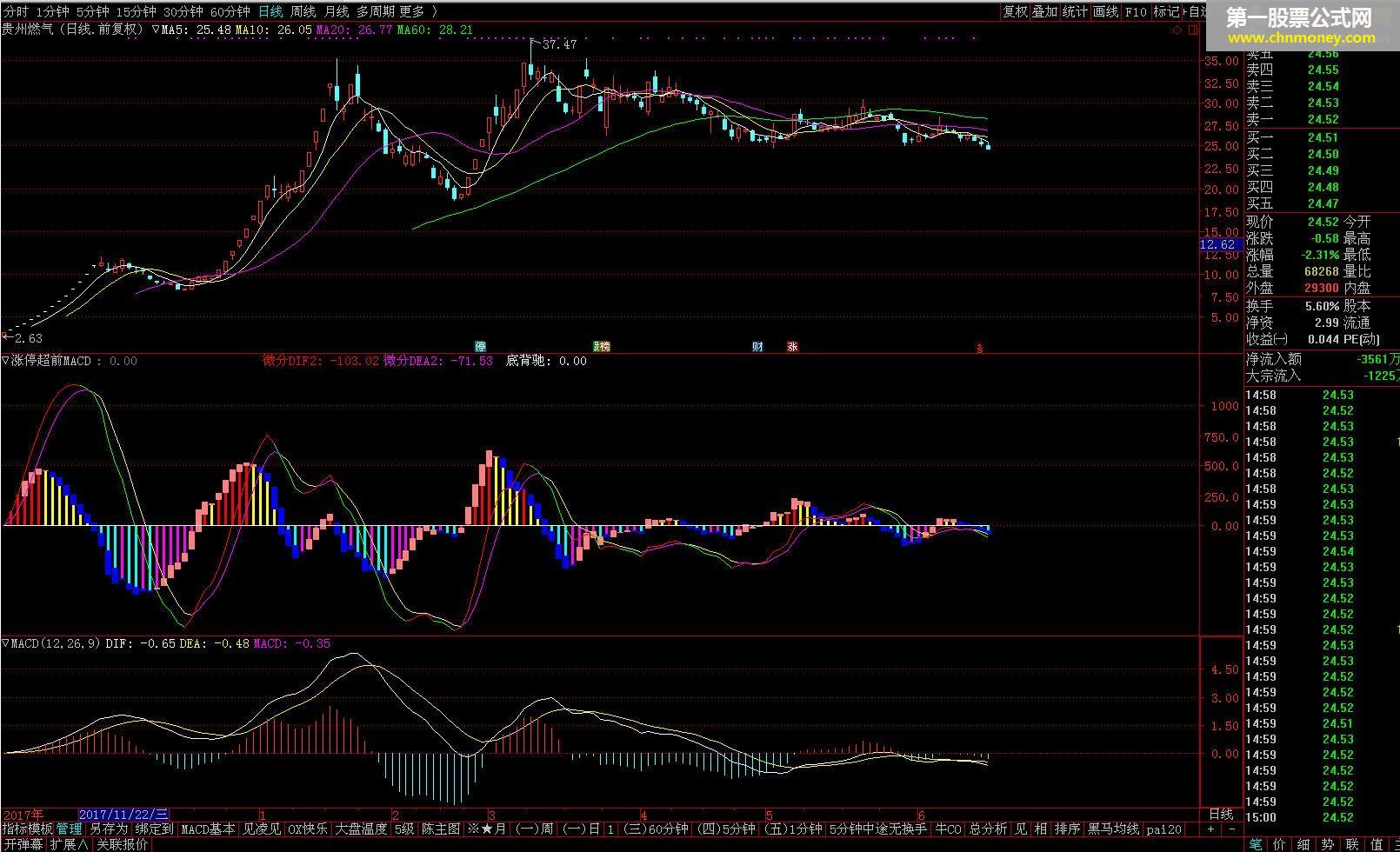Click the 2017/11/22/三 date marker
1400x852 pixels.
click(123, 815)
